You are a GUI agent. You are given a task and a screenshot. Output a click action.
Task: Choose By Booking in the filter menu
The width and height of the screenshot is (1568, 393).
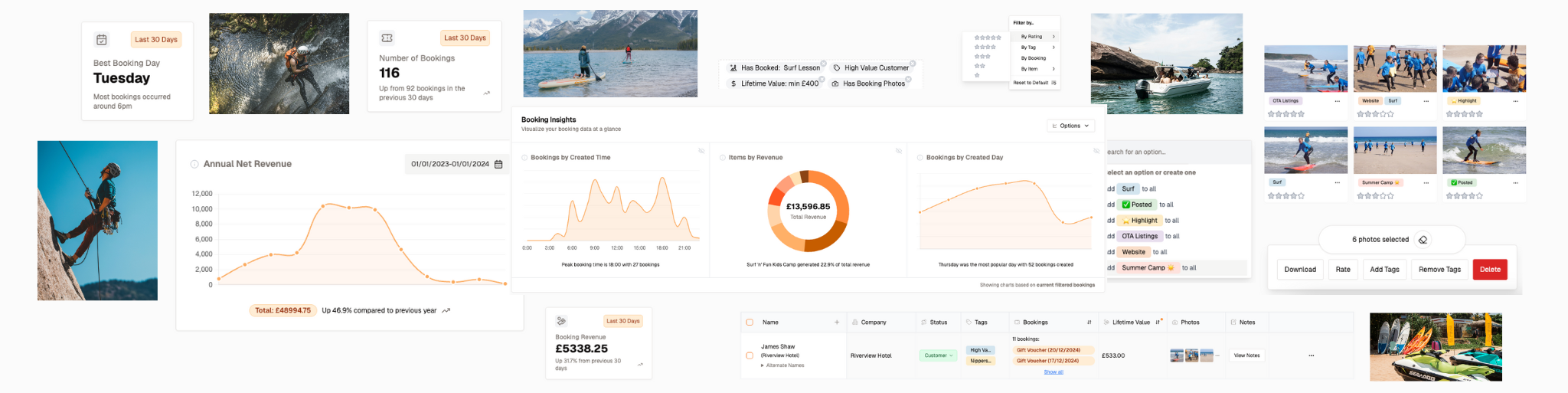click(1034, 58)
